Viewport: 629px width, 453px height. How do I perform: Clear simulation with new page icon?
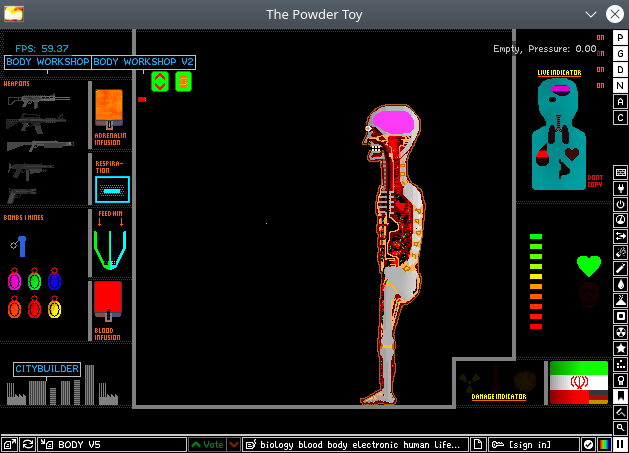click(478, 445)
